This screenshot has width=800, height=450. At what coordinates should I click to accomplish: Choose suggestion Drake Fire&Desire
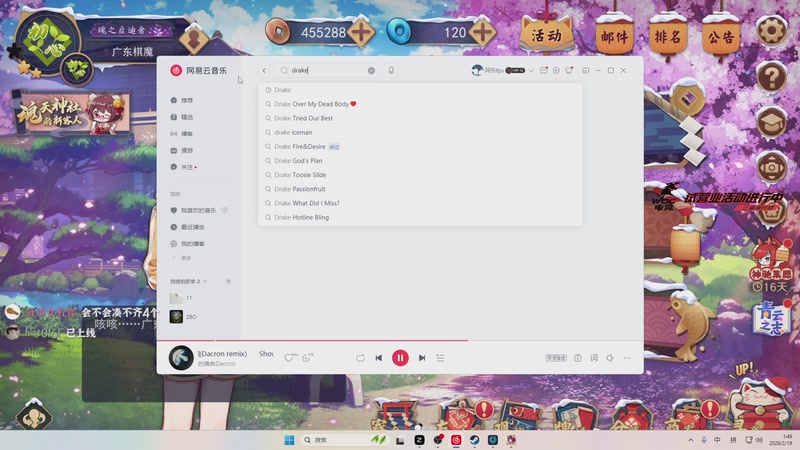coord(420,146)
